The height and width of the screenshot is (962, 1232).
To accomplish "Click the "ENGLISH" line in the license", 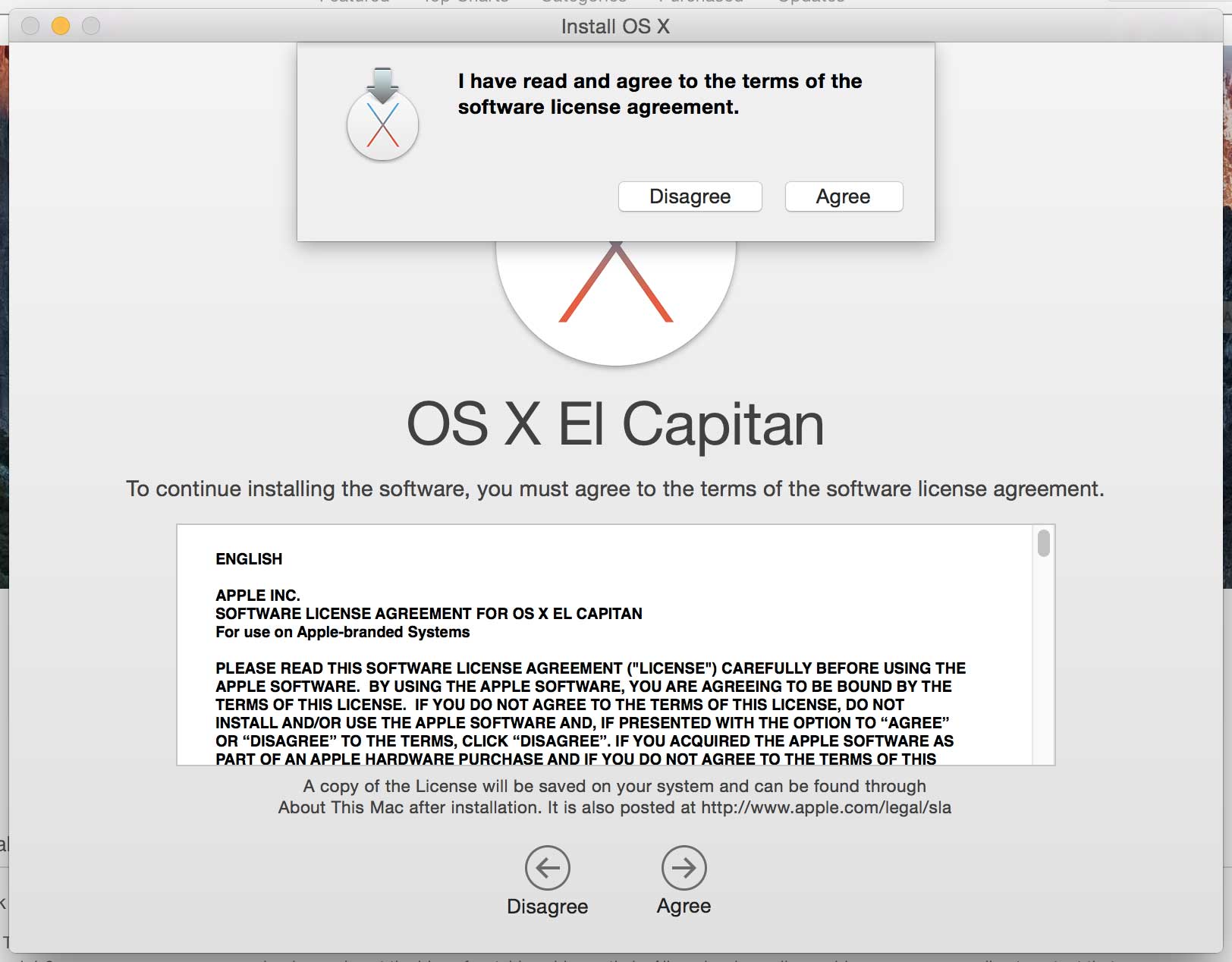I will coord(249,559).
